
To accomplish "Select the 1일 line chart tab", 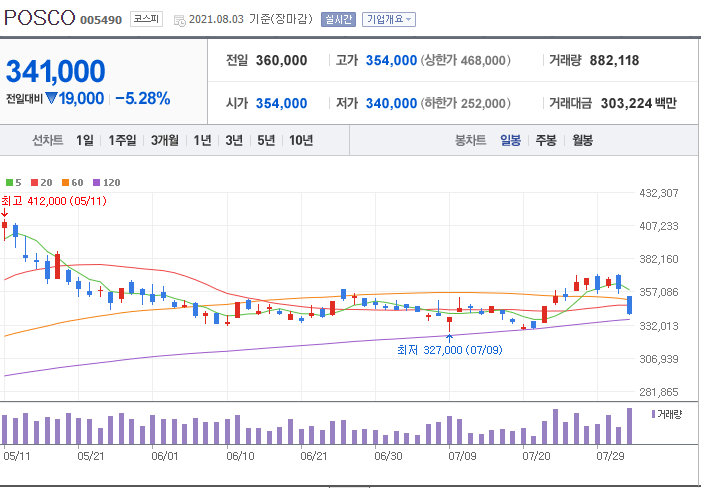I will pyautogui.click(x=84, y=140).
